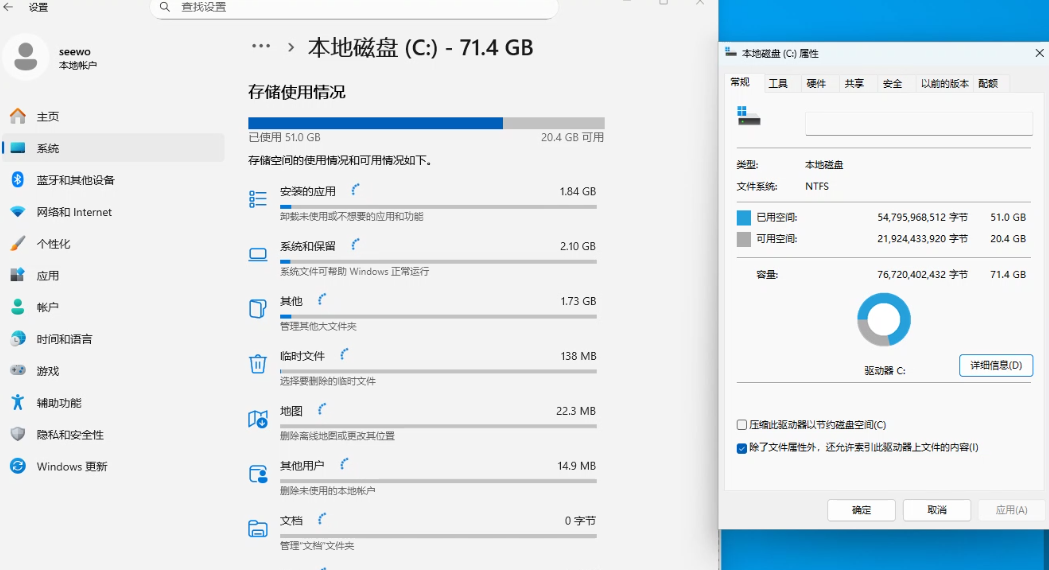Open 系统和保留 storage category
The width and height of the screenshot is (1049, 570).
pyautogui.click(x=422, y=258)
